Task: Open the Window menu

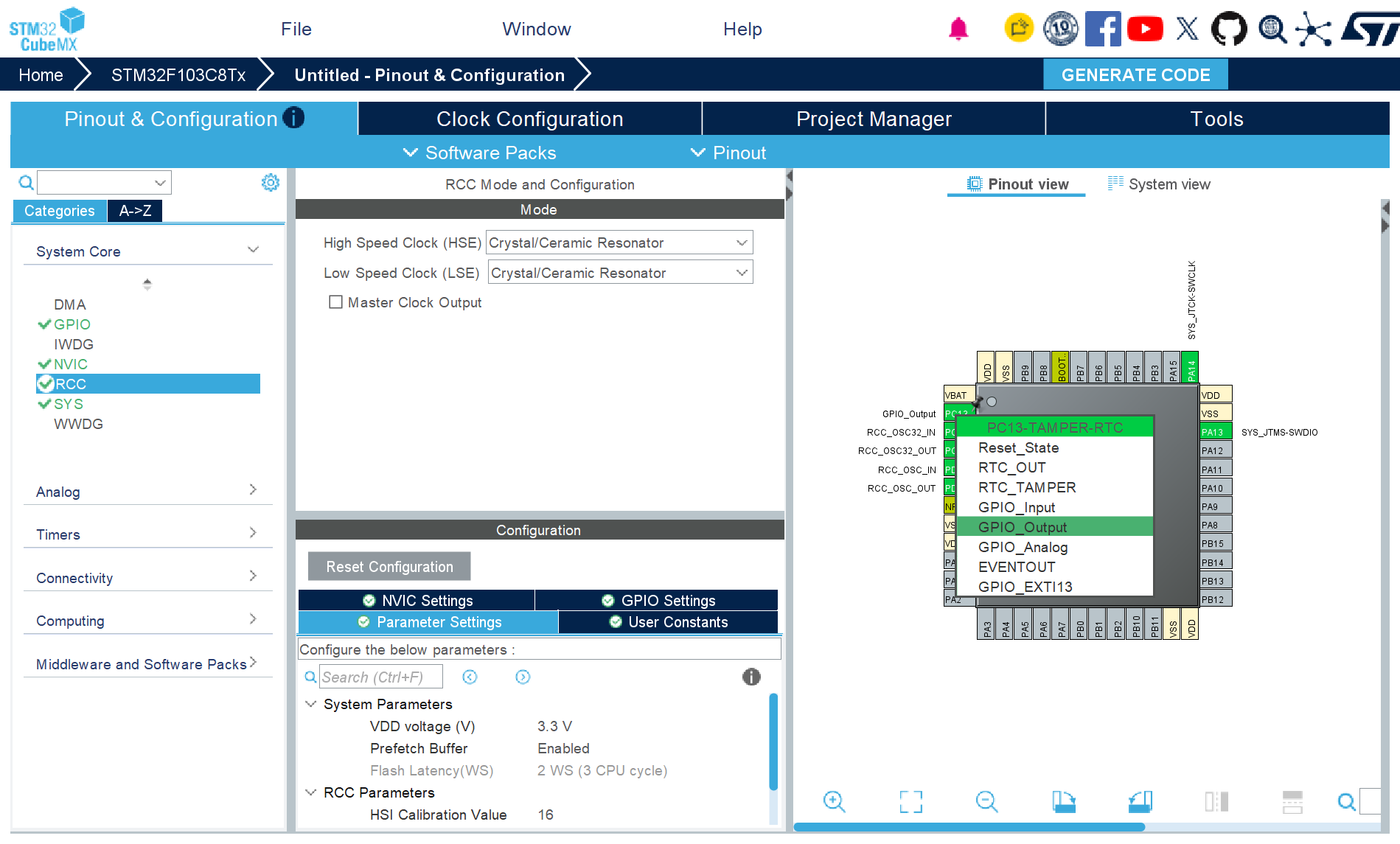Action: [537, 29]
